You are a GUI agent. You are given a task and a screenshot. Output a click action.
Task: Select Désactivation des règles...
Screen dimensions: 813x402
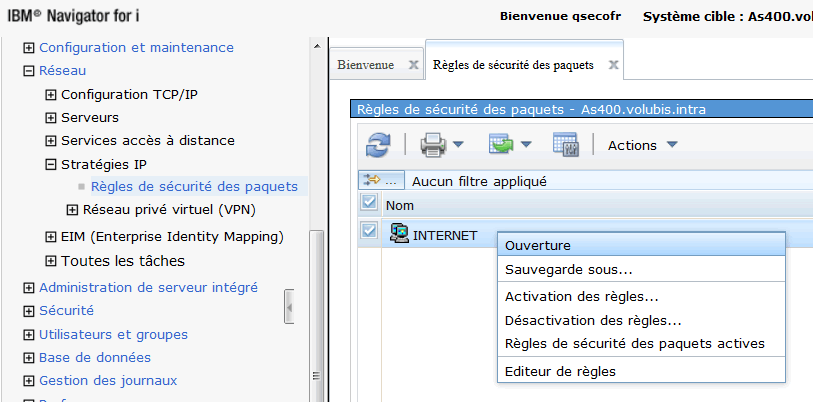[641, 320]
